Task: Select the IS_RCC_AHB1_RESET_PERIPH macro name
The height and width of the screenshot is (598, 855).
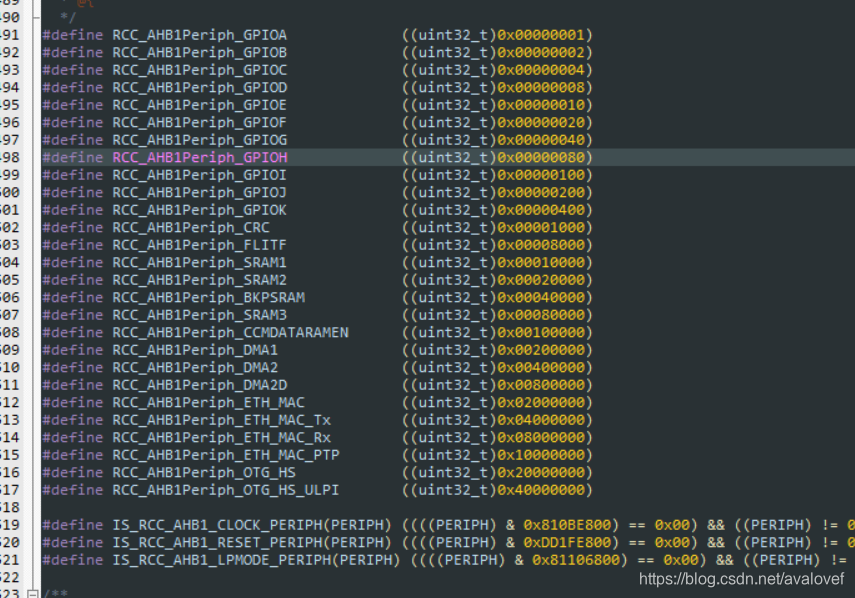Action: pyautogui.click(x=217, y=542)
